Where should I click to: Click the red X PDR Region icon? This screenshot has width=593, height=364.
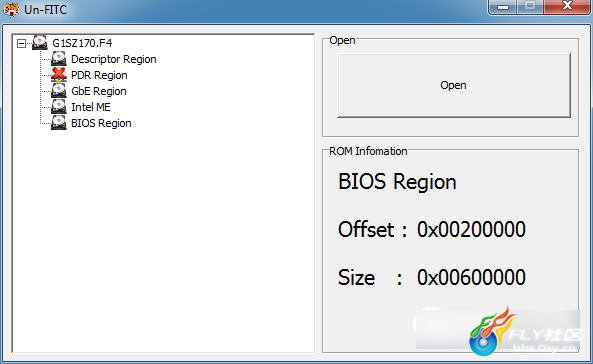click(59, 75)
